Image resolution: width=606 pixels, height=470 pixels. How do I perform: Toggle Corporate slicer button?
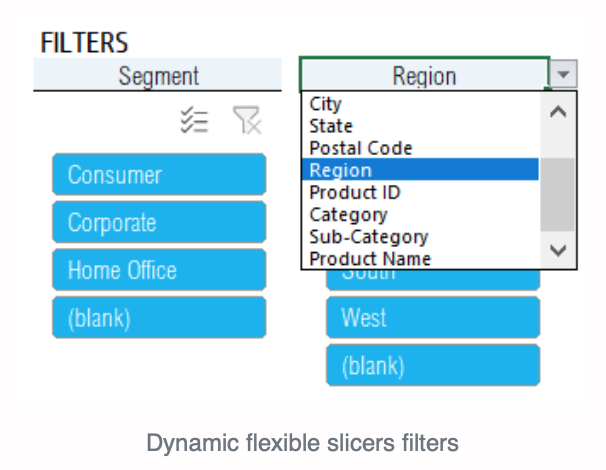click(159, 222)
